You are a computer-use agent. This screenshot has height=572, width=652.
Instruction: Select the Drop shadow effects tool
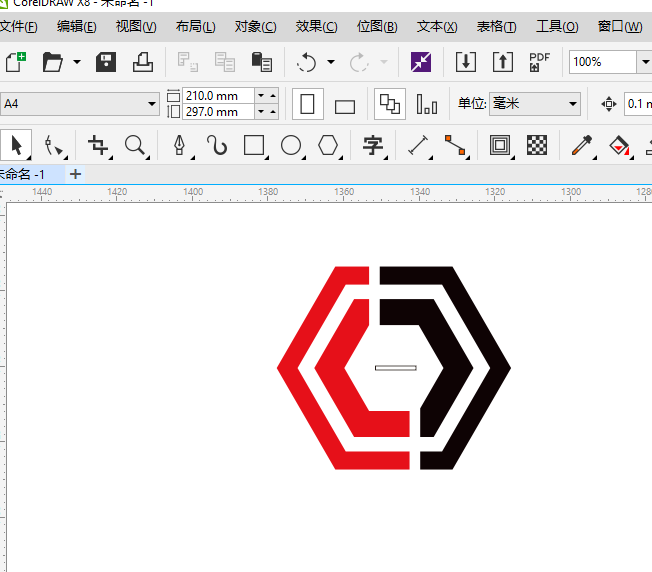(x=500, y=146)
